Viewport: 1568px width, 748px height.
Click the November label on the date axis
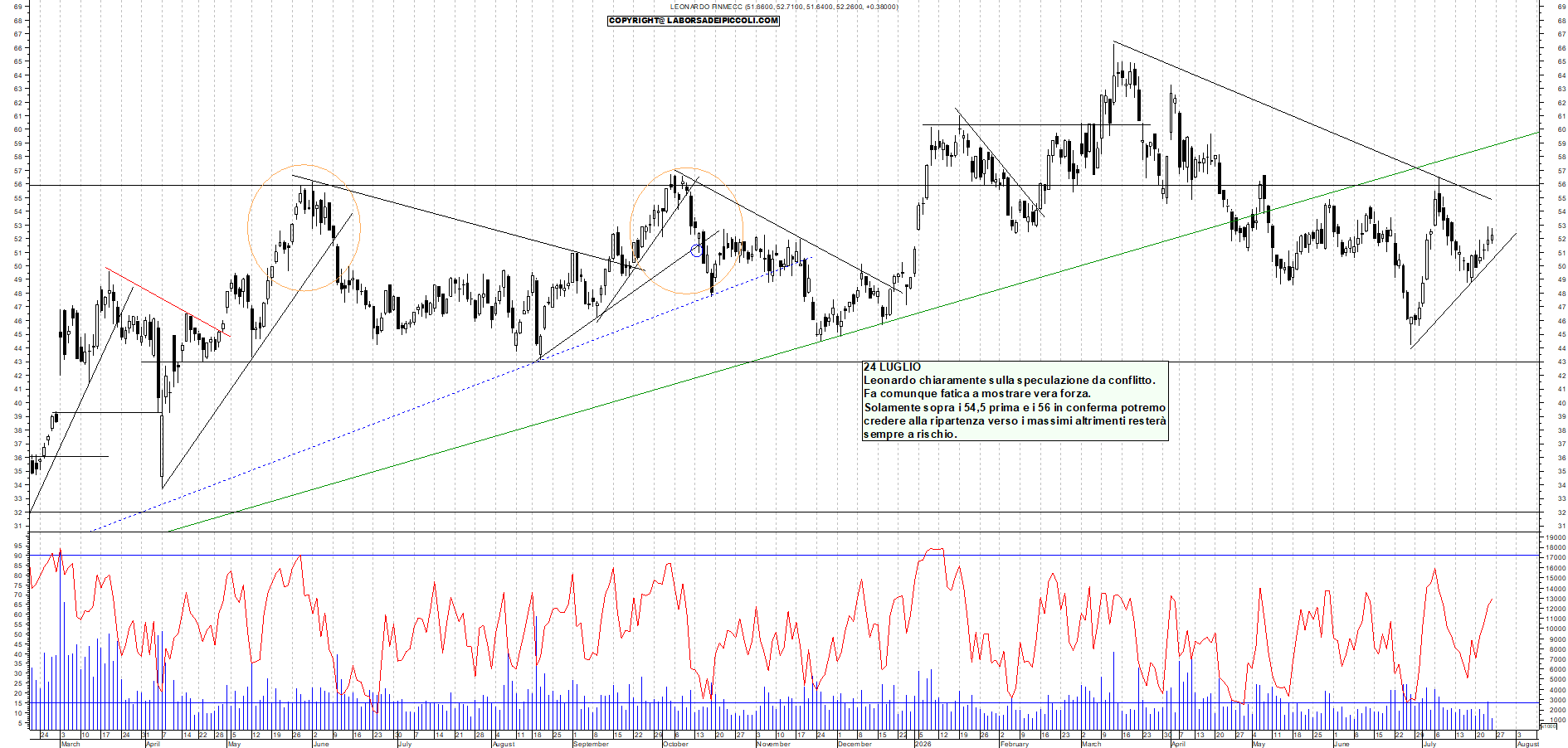point(773,744)
